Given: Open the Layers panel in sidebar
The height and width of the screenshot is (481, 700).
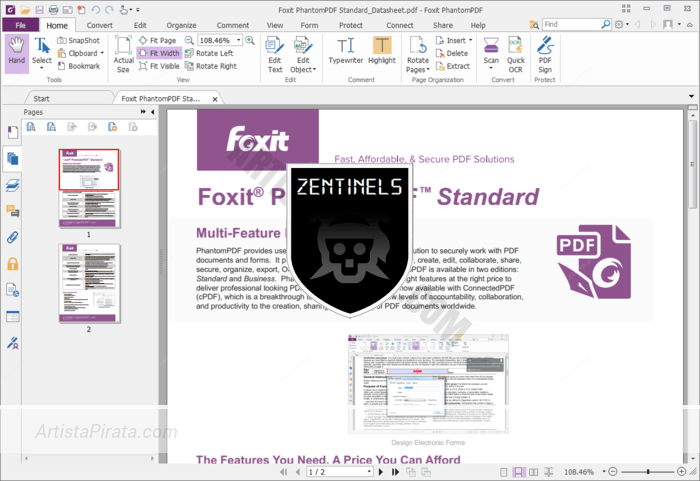Looking at the screenshot, I should pyautogui.click(x=13, y=185).
